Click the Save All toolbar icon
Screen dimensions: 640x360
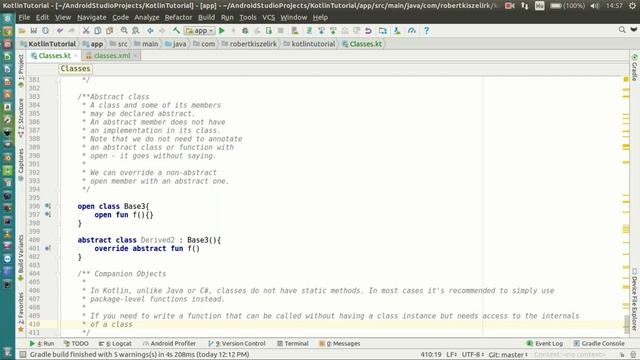tap(33, 31)
